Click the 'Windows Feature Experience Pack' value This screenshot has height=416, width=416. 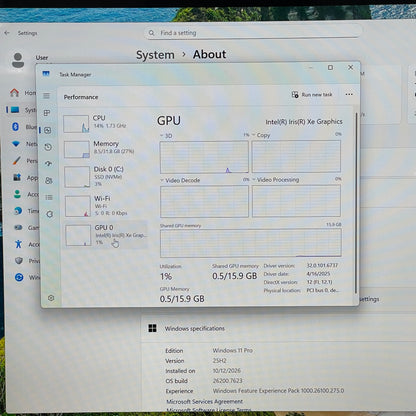tap(278, 391)
